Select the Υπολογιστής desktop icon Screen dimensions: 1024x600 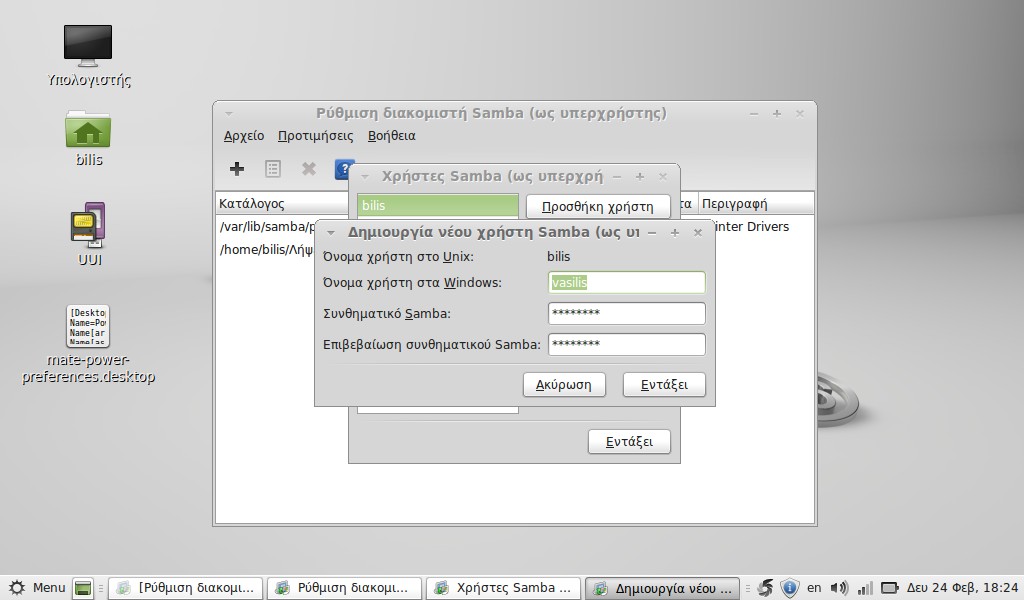pyautogui.click(x=88, y=47)
